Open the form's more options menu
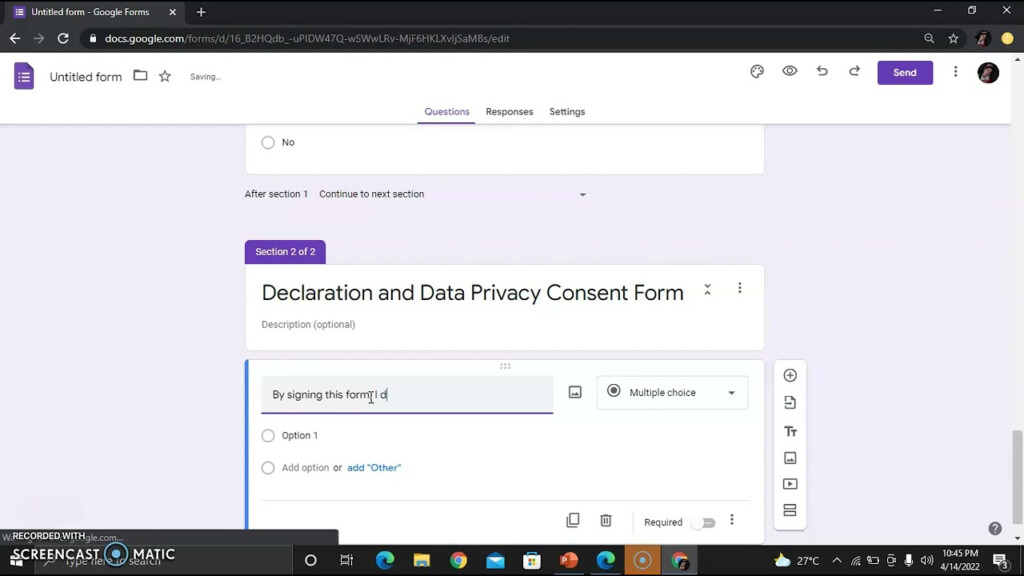This screenshot has width=1024, height=576. pos(955,72)
